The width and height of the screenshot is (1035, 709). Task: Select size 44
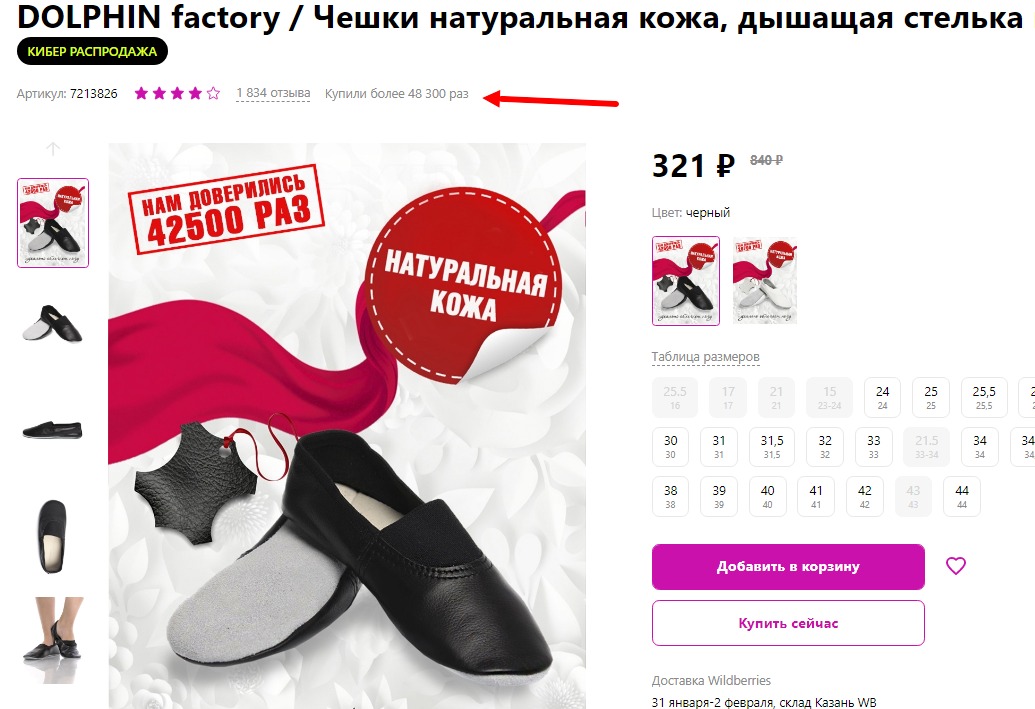(x=962, y=496)
